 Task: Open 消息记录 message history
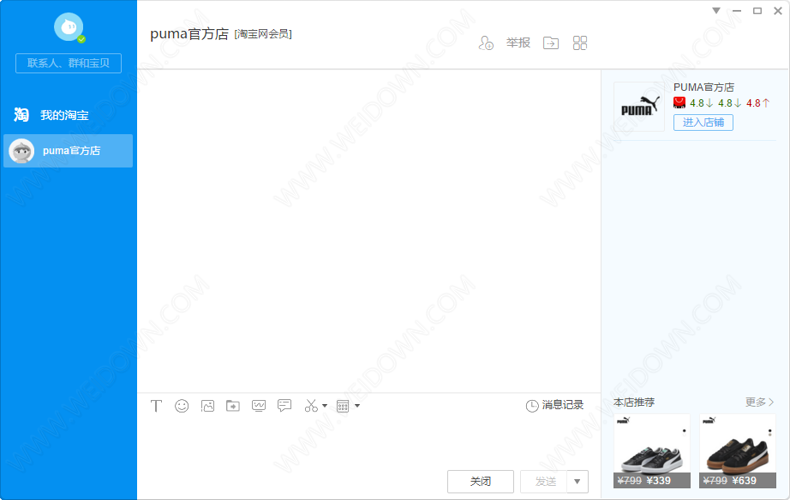(x=555, y=406)
